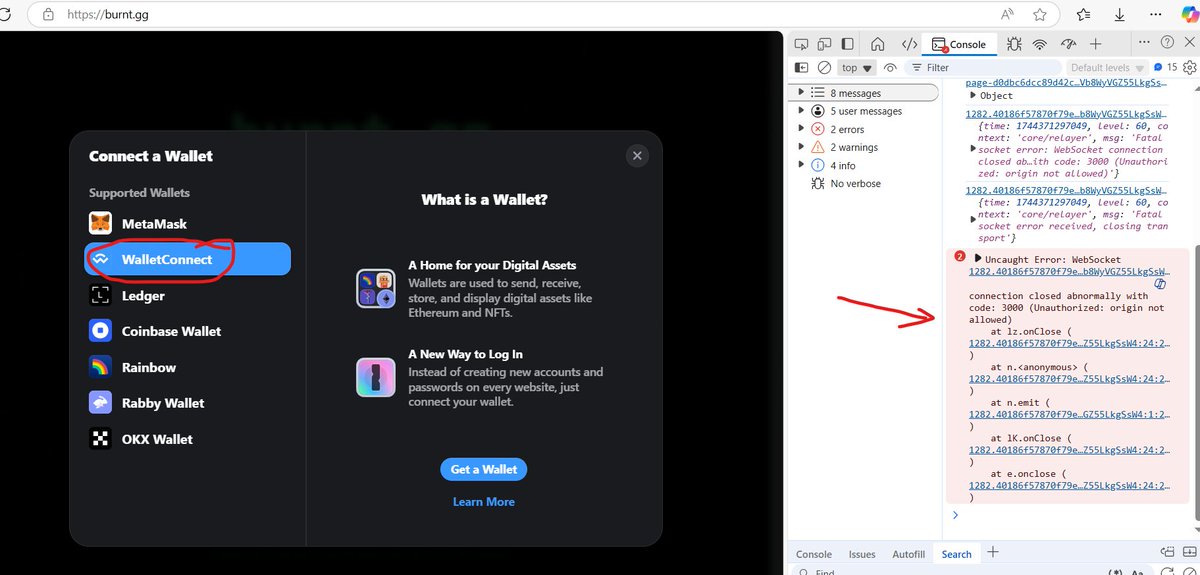
Task: Switch to the drawer Console tab
Action: tap(813, 554)
